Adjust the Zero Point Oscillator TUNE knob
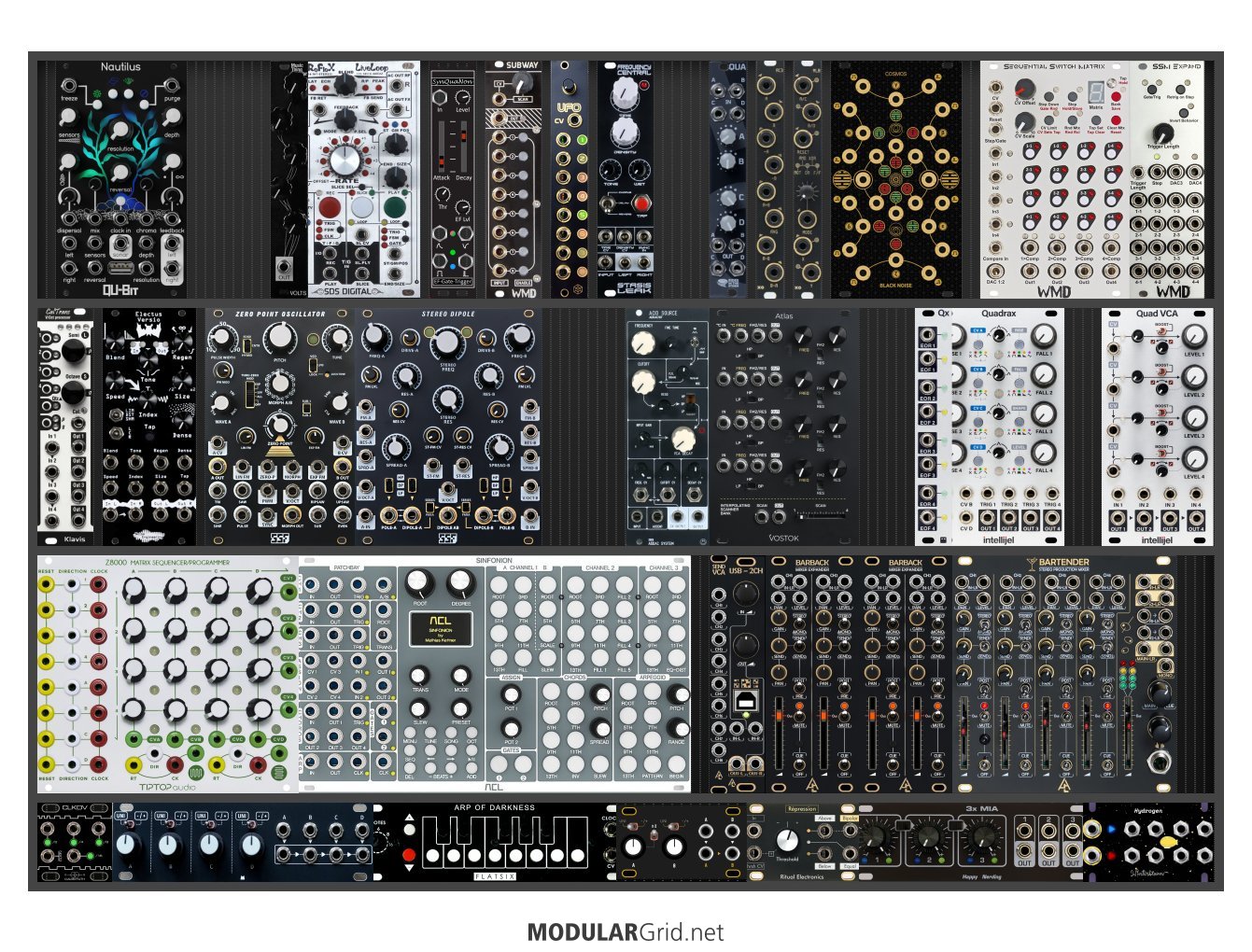This screenshot has width=1252, height=952. pyautogui.click(x=336, y=341)
